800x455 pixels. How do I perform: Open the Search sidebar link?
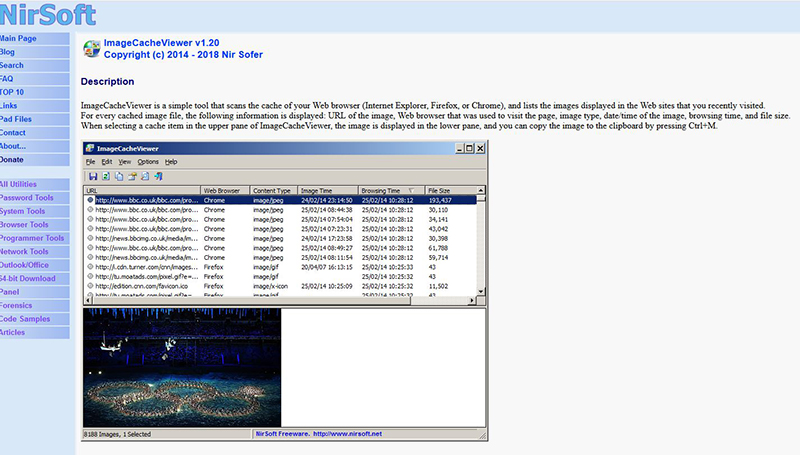point(34,65)
